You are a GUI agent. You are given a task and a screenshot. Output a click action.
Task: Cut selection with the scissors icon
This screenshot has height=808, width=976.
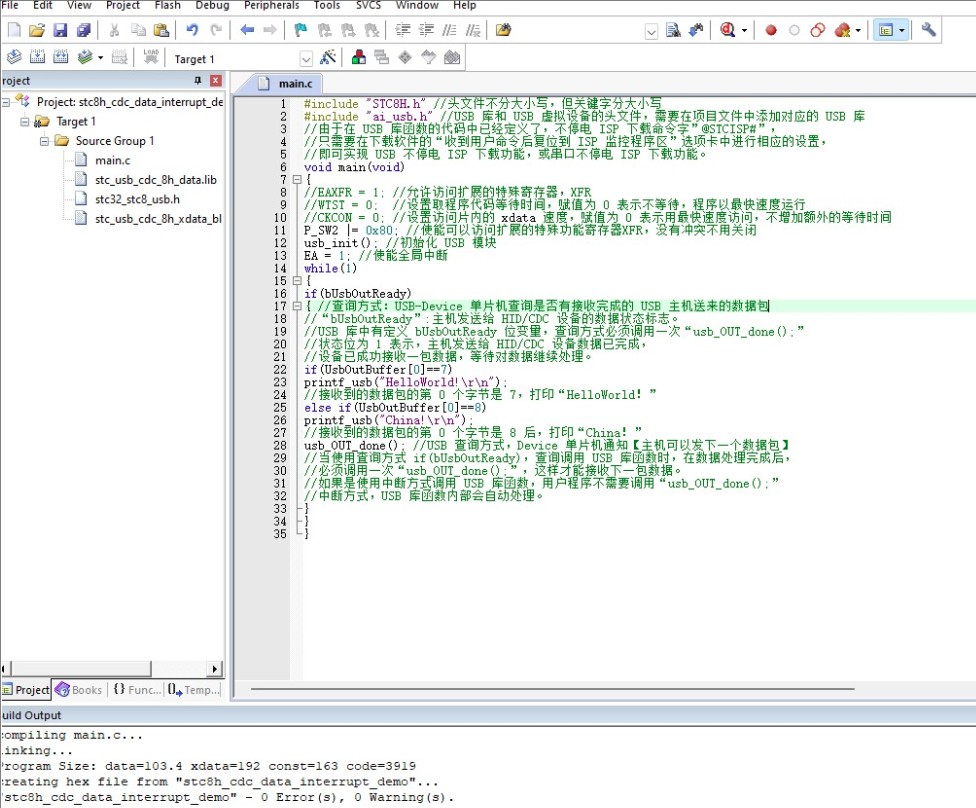click(114, 30)
